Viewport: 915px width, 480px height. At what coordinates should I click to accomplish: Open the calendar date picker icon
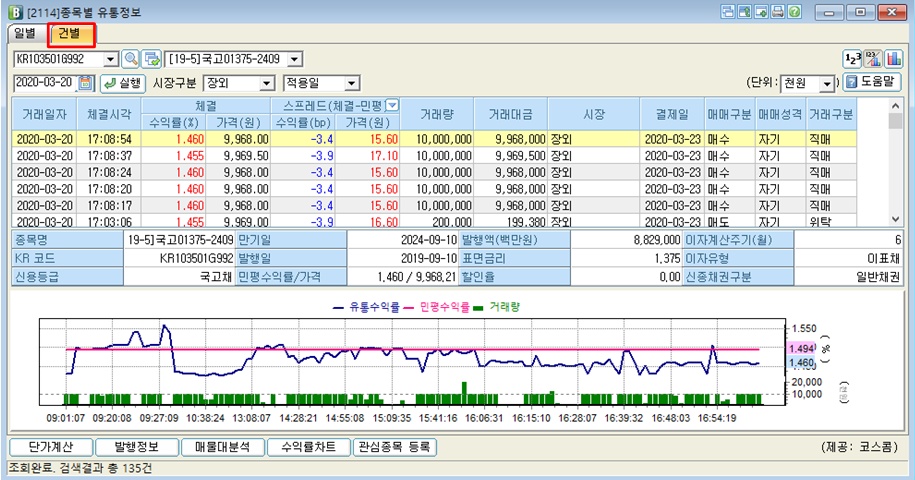pyautogui.click(x=85, y=83)
